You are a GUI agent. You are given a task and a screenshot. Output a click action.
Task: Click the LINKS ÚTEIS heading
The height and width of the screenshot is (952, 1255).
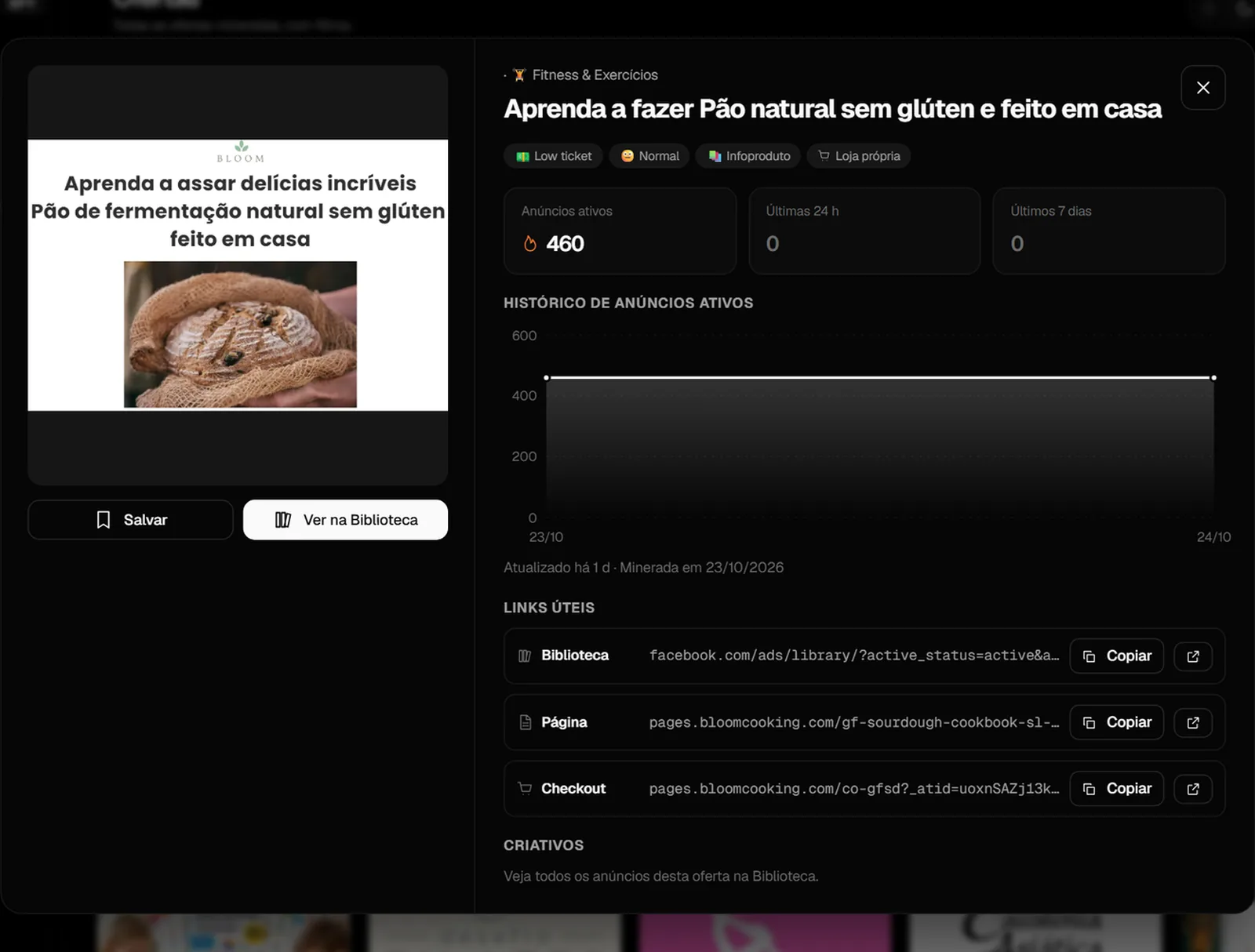549,608
